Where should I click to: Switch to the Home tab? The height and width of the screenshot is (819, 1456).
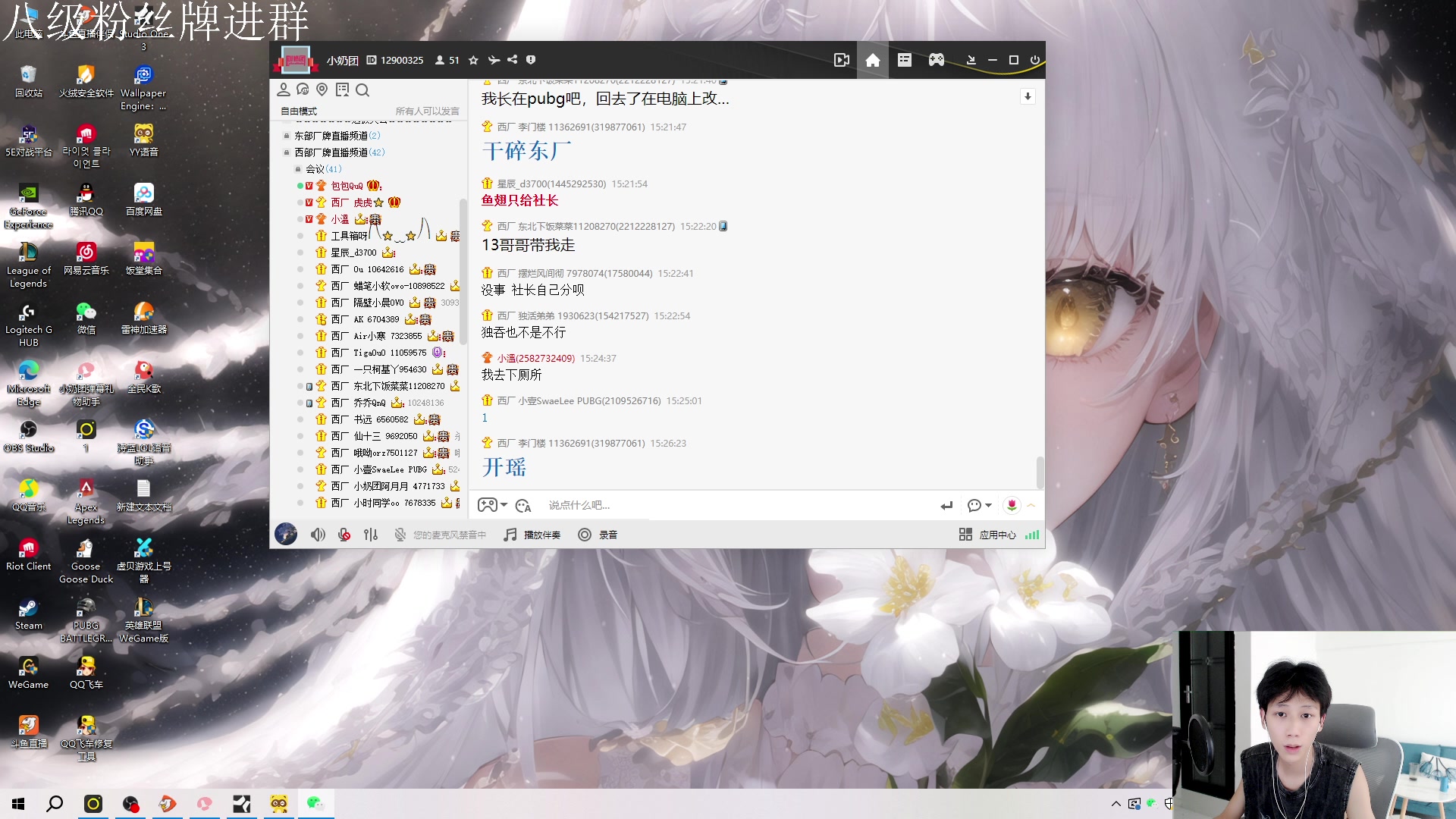pyautogui.click(x=872, y=60)
